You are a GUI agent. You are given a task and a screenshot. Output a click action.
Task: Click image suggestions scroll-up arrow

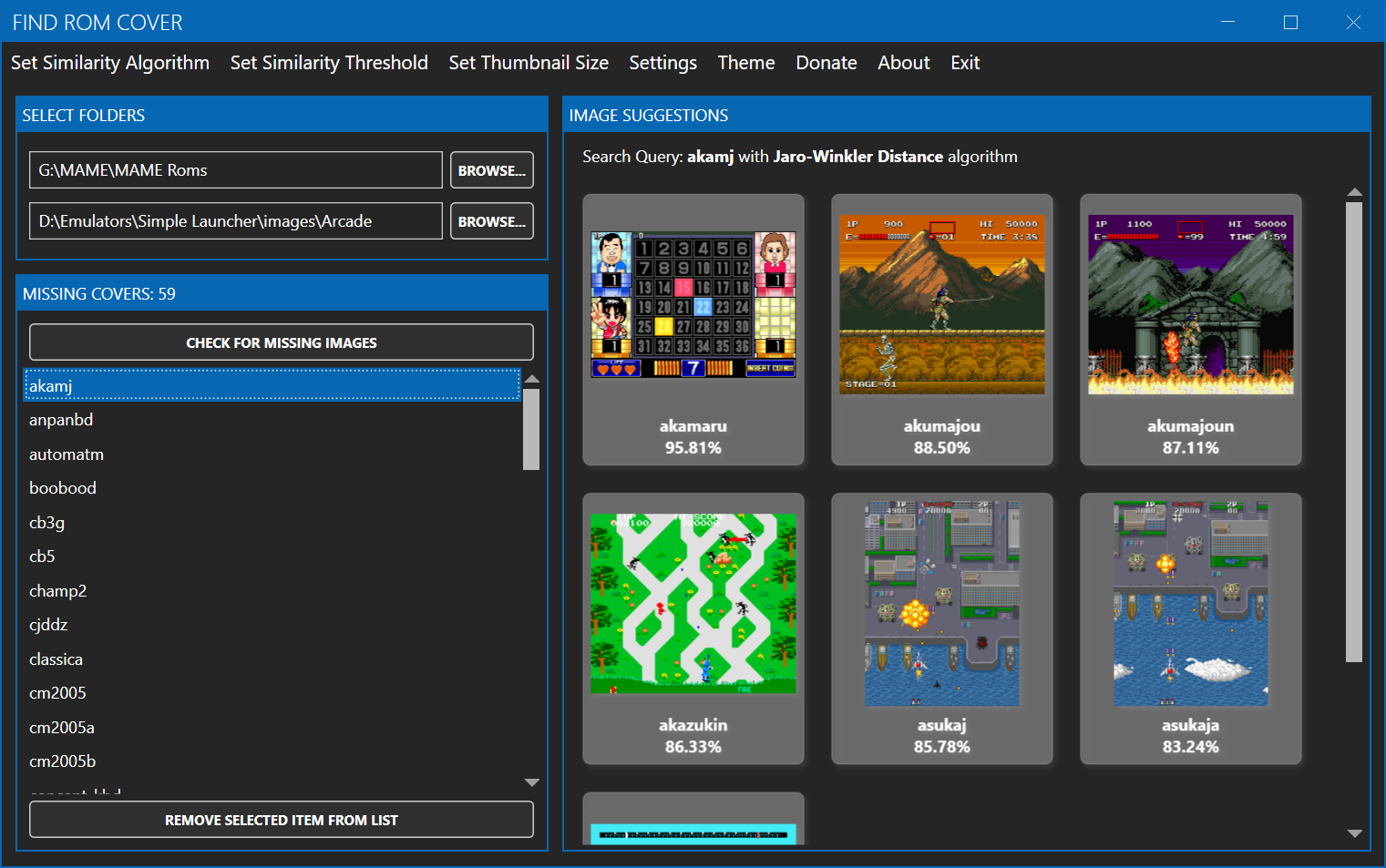[1355, 192]
